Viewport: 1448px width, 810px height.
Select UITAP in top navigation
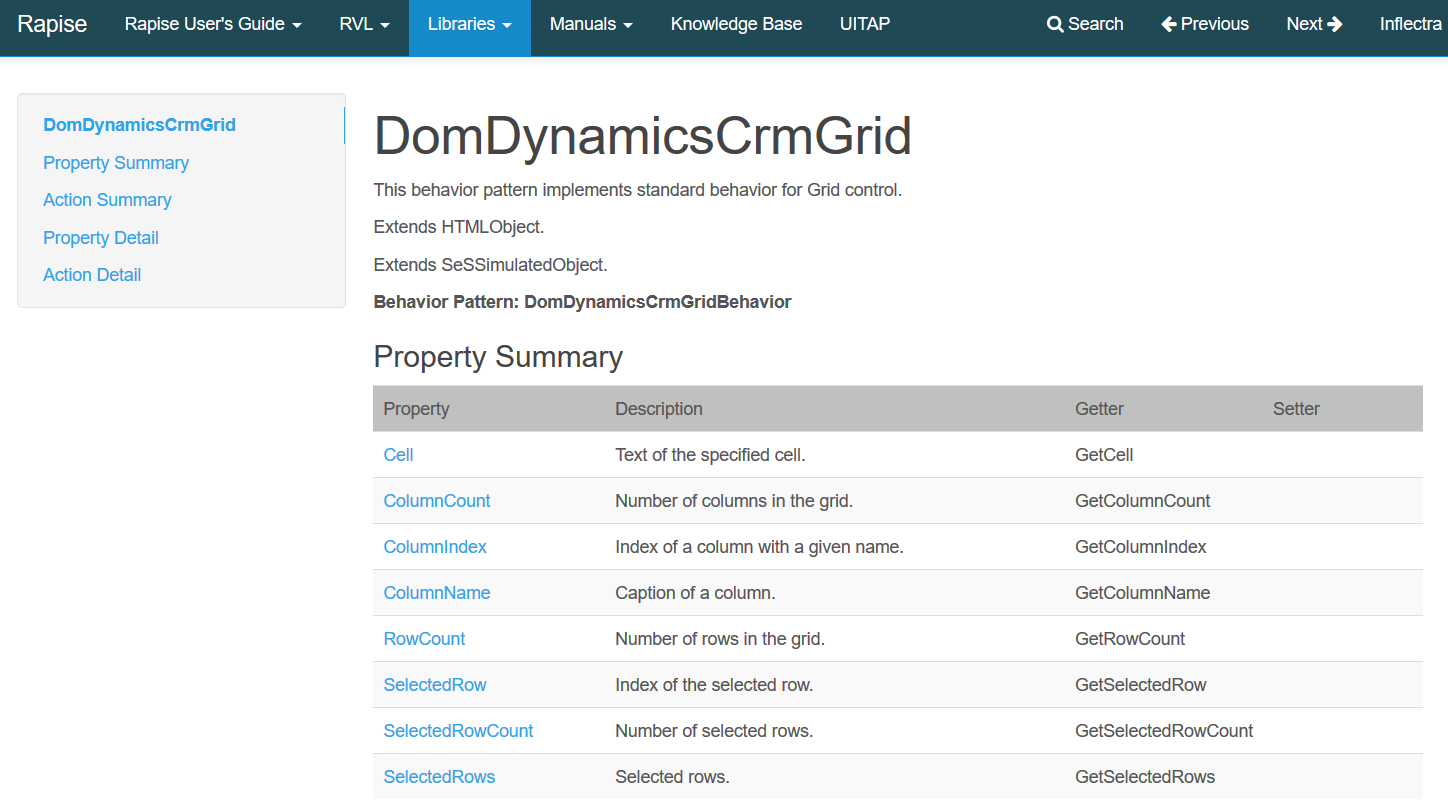pyautogui.click(x=865, y=25)
